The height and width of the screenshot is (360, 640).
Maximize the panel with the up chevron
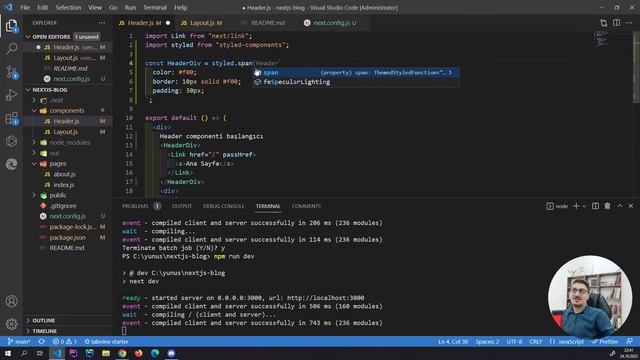(620, 206)
